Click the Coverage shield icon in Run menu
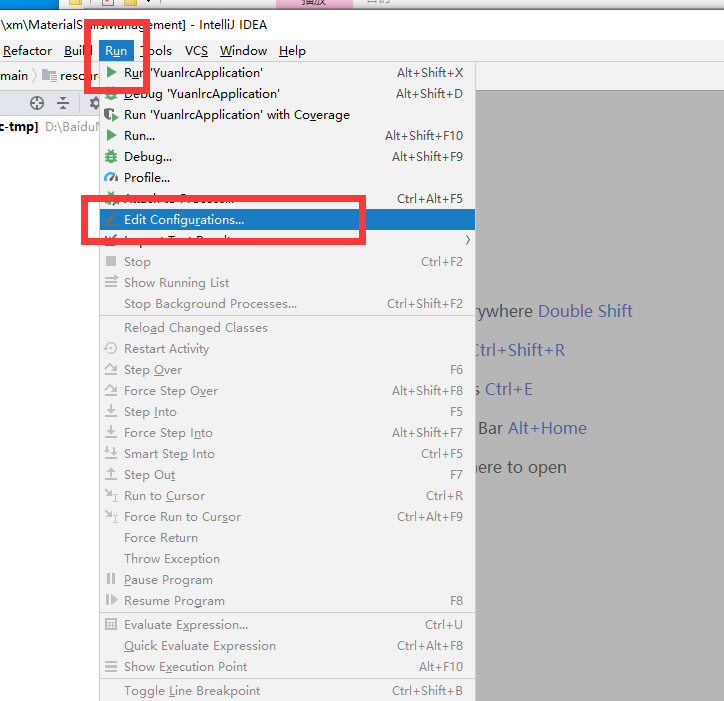Image resolution: width=724 pixels, height=701 pixels. (x=111, y=115)
